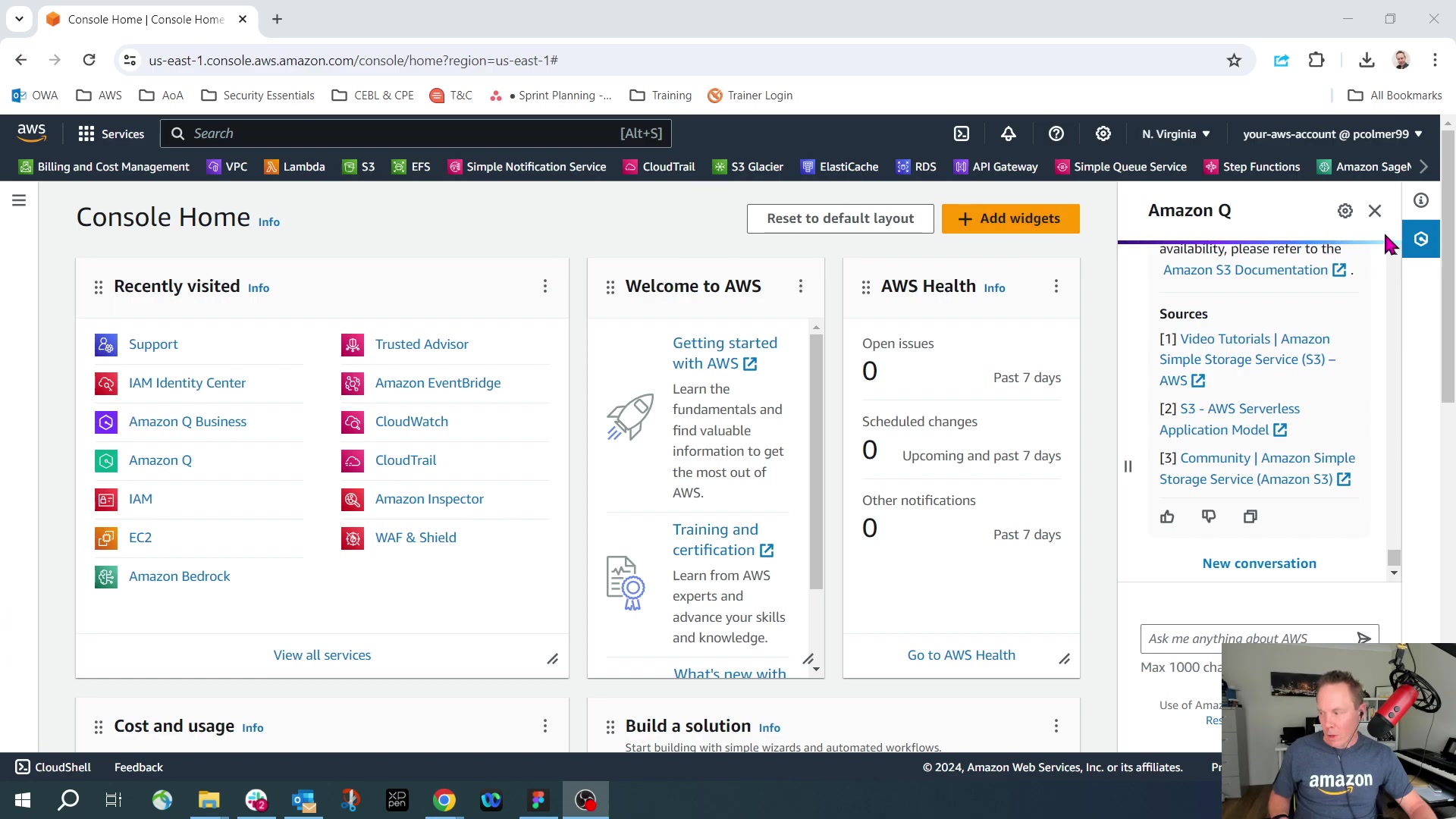1456x819 pixels.
Task: Open Training and certification link
Action: [723, 540]
